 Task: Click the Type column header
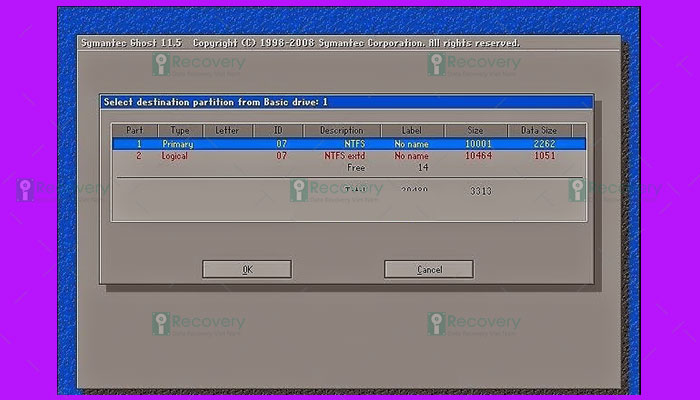click(180, 130)
